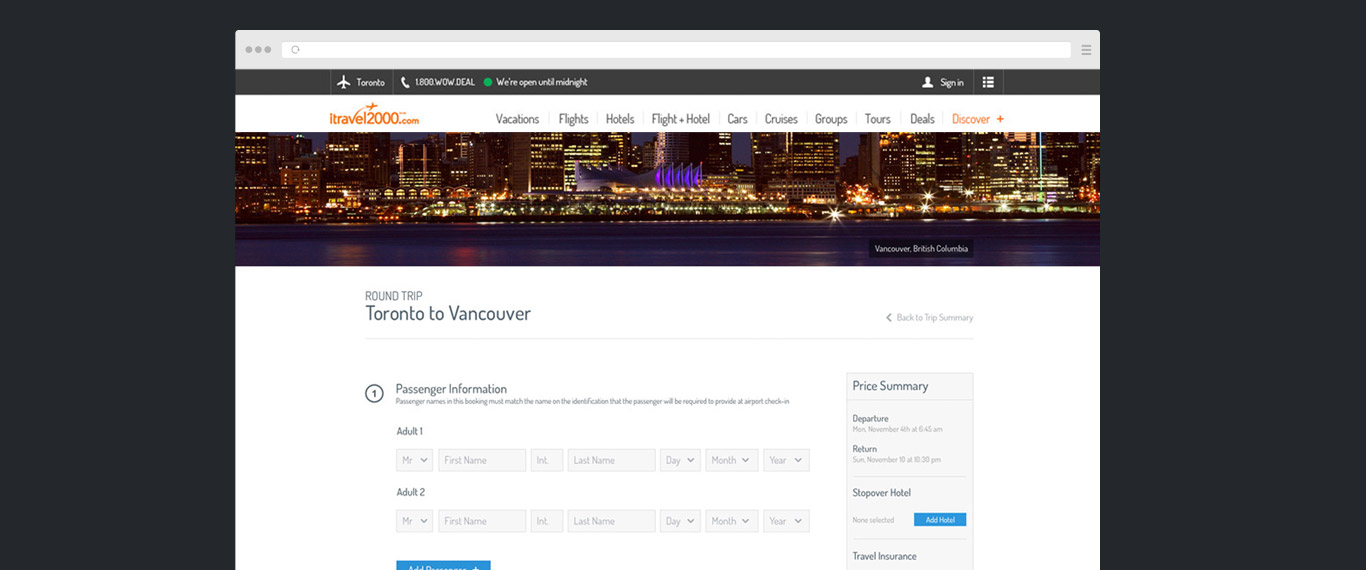Open the Vacations menu
Viewport: 1366px width, 570px height.
coord(517,119)
